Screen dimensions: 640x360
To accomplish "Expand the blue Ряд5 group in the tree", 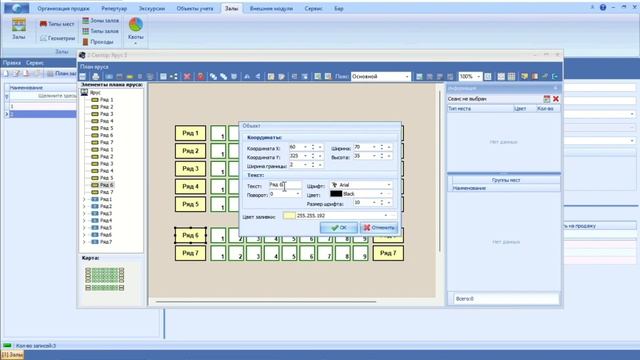I will click(84, 228).
